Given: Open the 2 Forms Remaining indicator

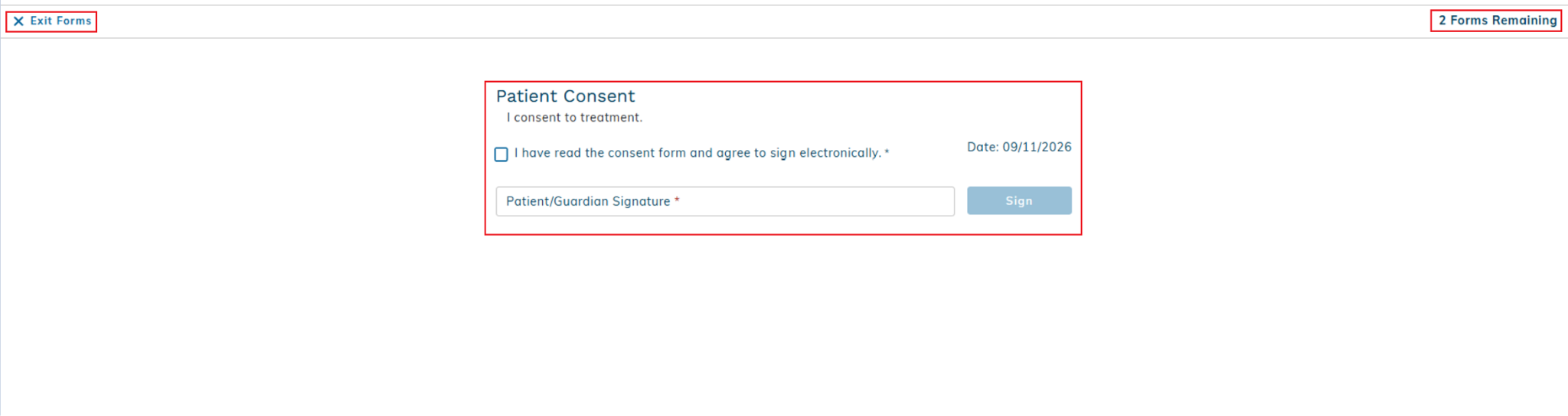Looking at the screenshot, I should pyautogui.click(x=1497, y=21).
